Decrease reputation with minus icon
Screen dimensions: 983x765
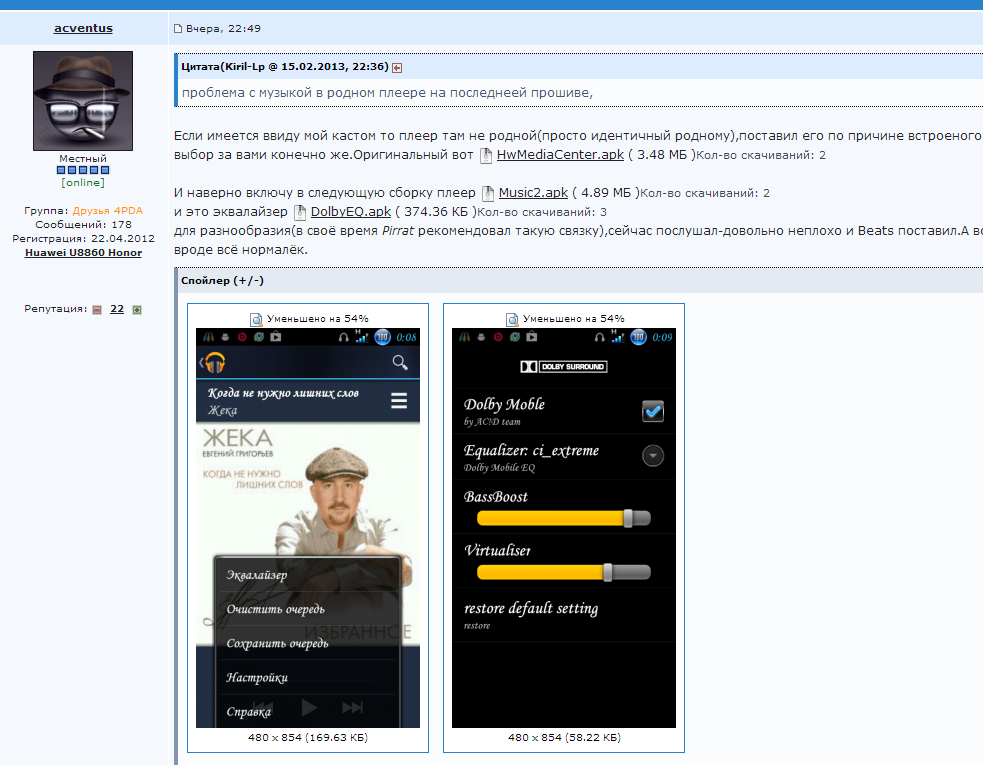(x=97, y=310)
